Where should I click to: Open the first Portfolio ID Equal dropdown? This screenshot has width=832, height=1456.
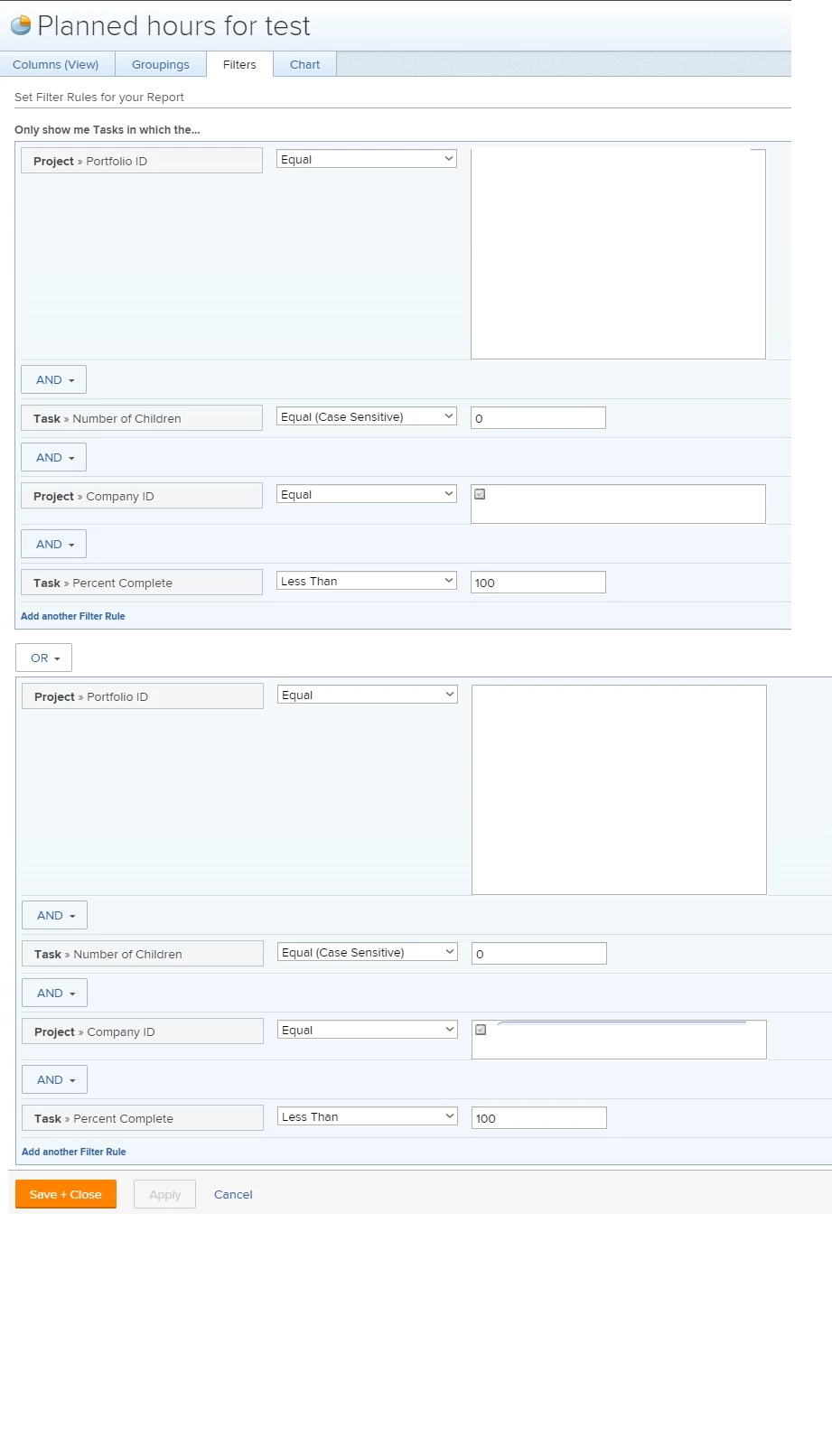click(x=367, y=159)
